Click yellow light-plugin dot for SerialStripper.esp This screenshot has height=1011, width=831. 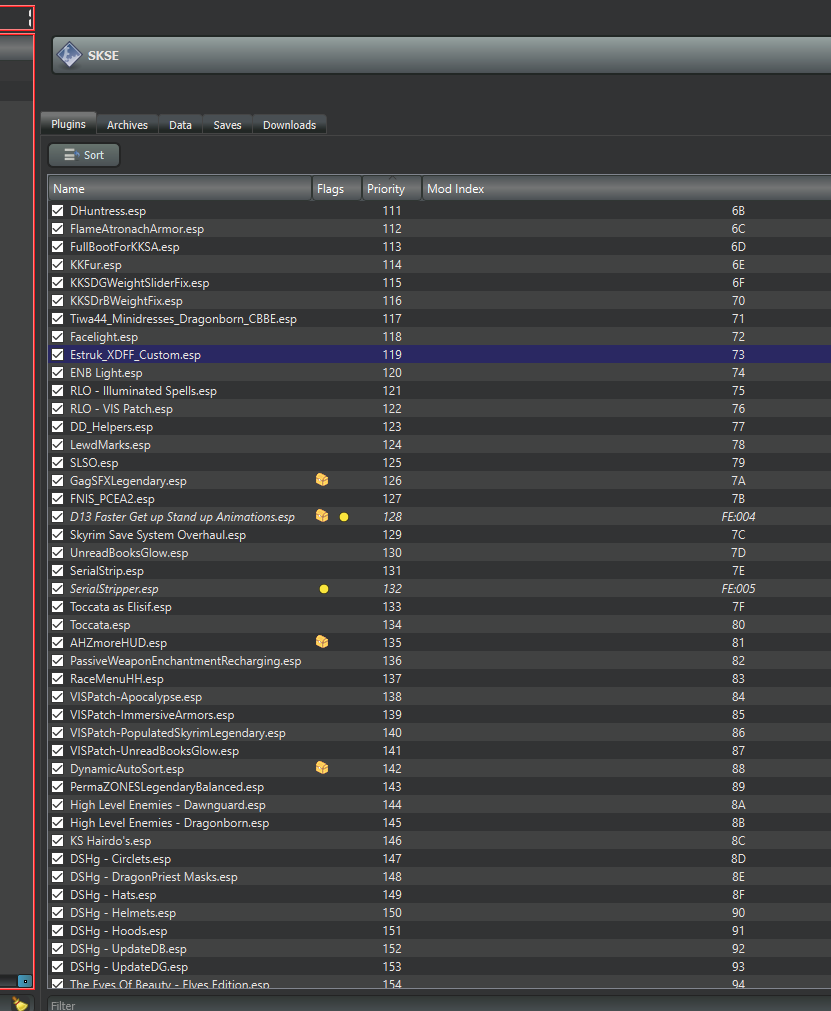[324, 589]
